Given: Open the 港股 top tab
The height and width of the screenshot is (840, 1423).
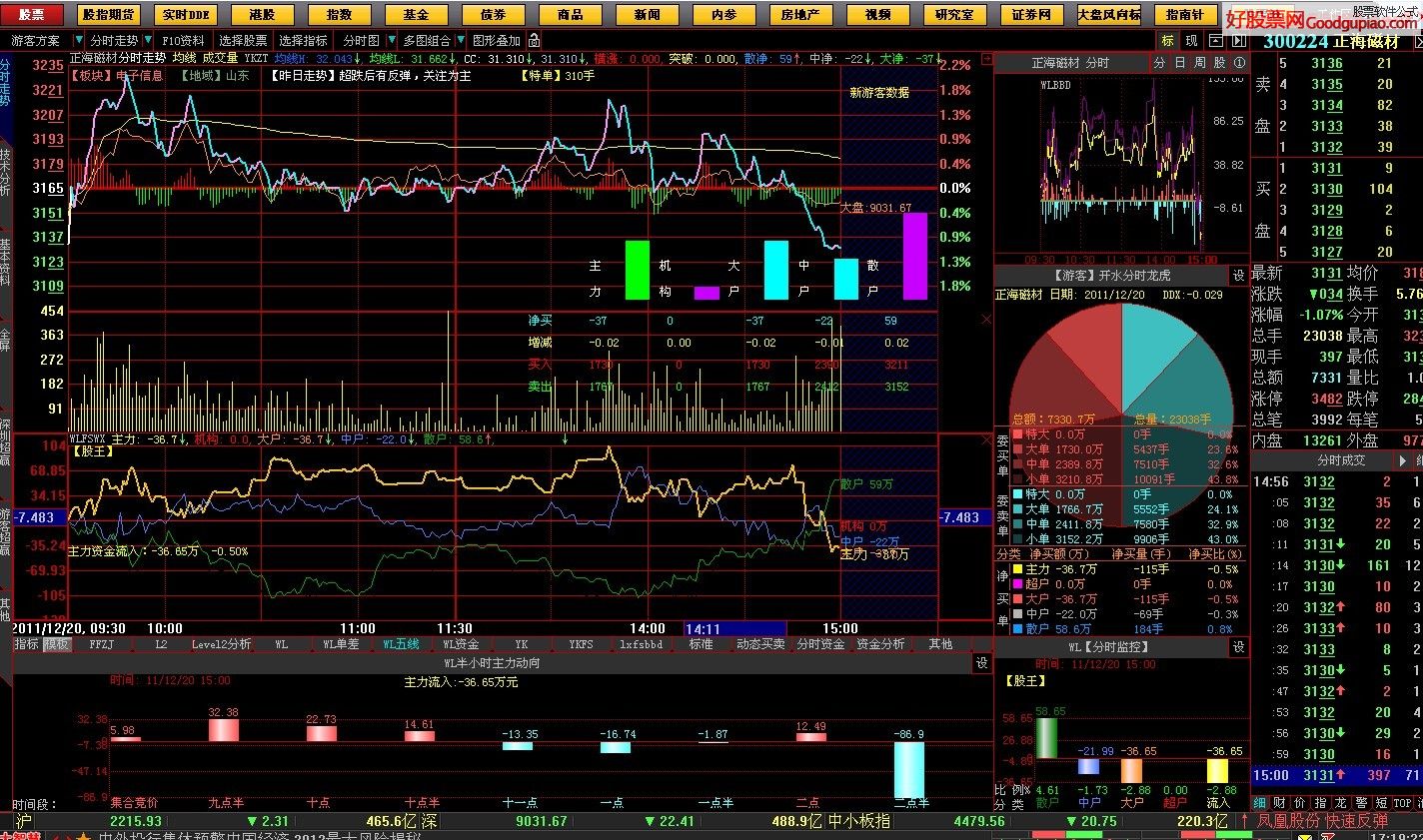Looking at the screenshot, I should [262, 15].
